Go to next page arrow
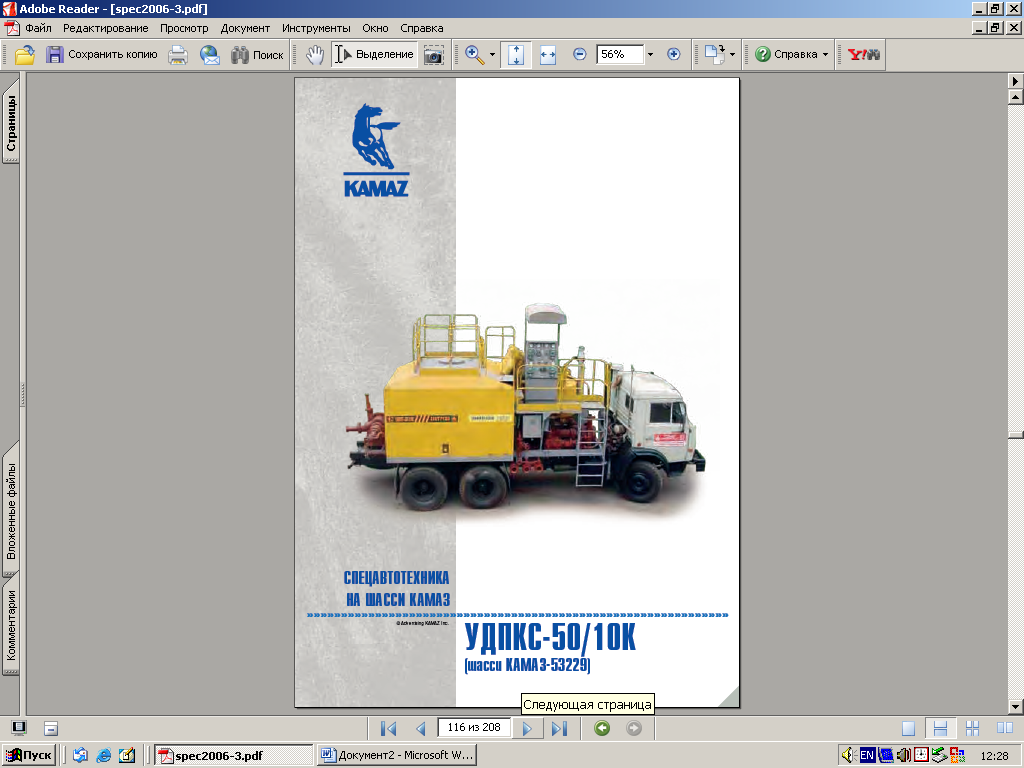1024x768 pixels. [527, 728]
